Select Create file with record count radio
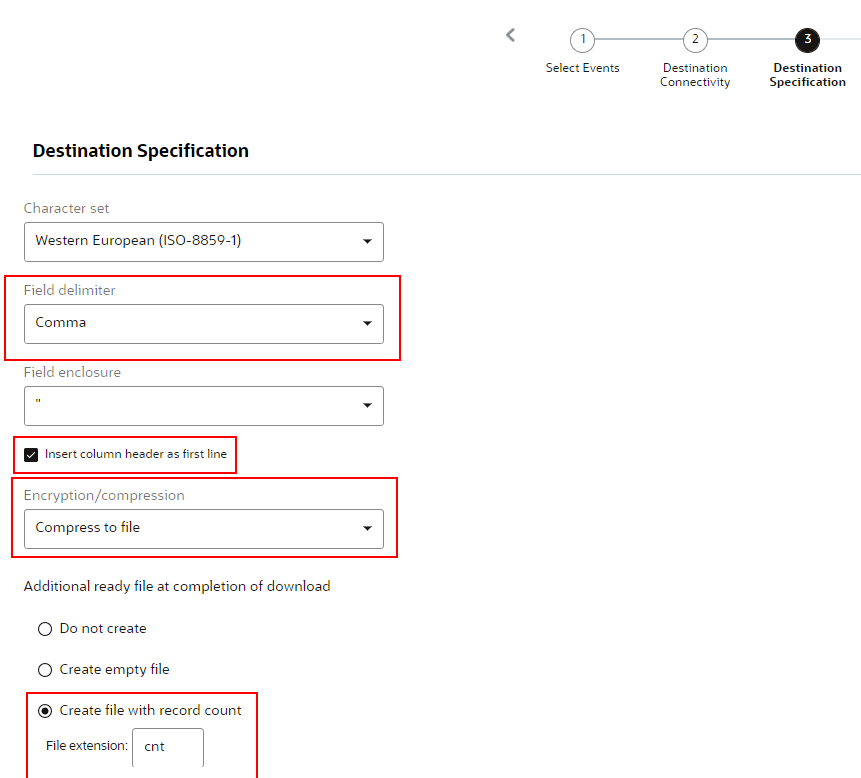The width and height of the screenshot is (861, 778). 45,711
